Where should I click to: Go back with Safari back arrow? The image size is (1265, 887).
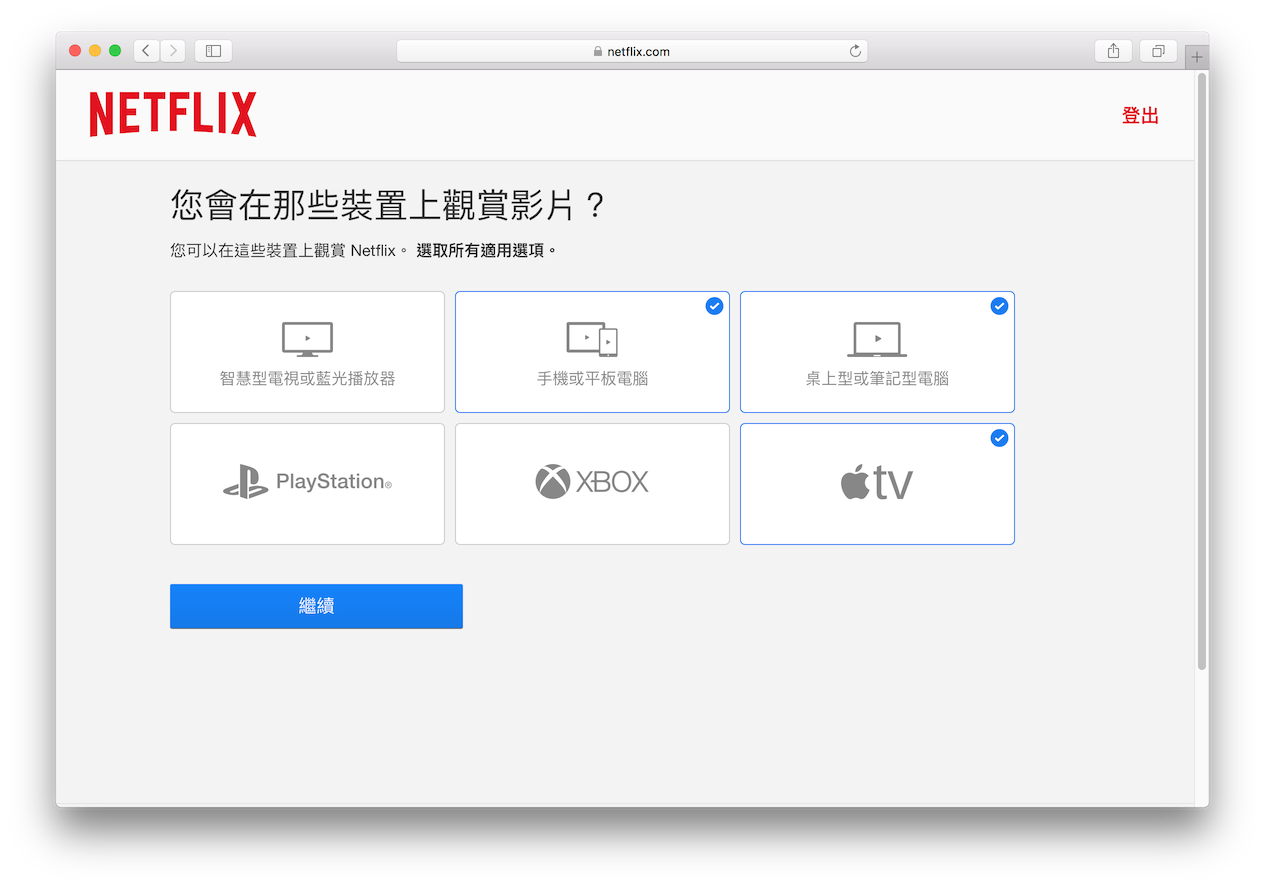click(147, 51)
